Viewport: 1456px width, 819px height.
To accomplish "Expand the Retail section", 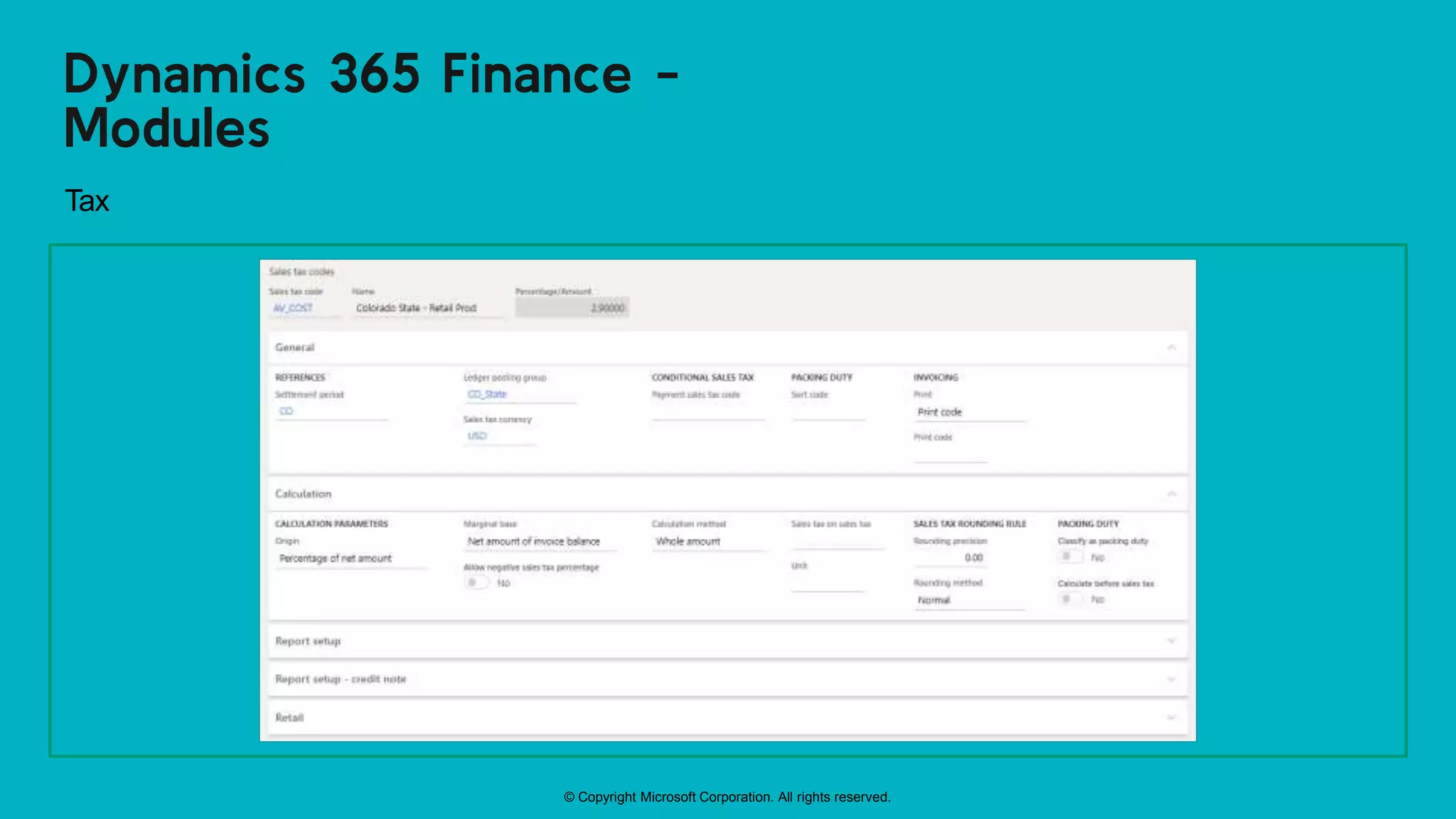I will [728, 718].
